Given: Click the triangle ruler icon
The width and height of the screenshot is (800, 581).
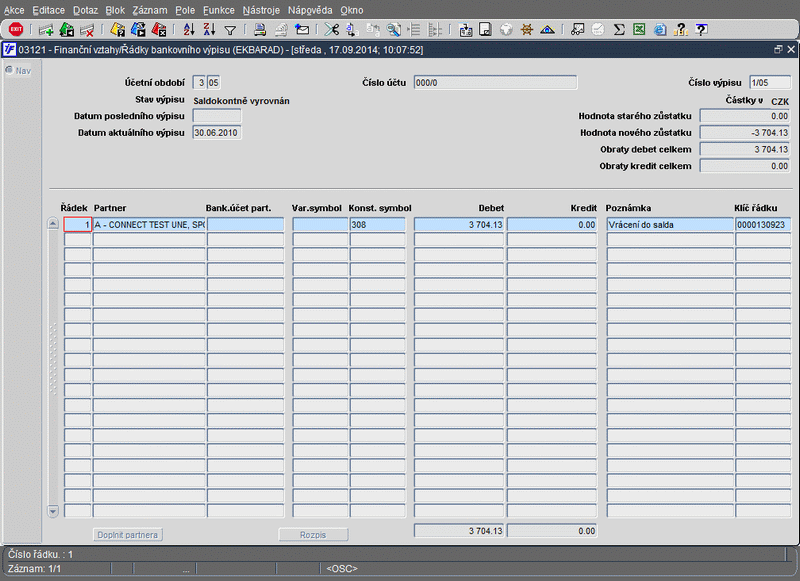Looking at the screenshot, I should [x=547, y=30].
